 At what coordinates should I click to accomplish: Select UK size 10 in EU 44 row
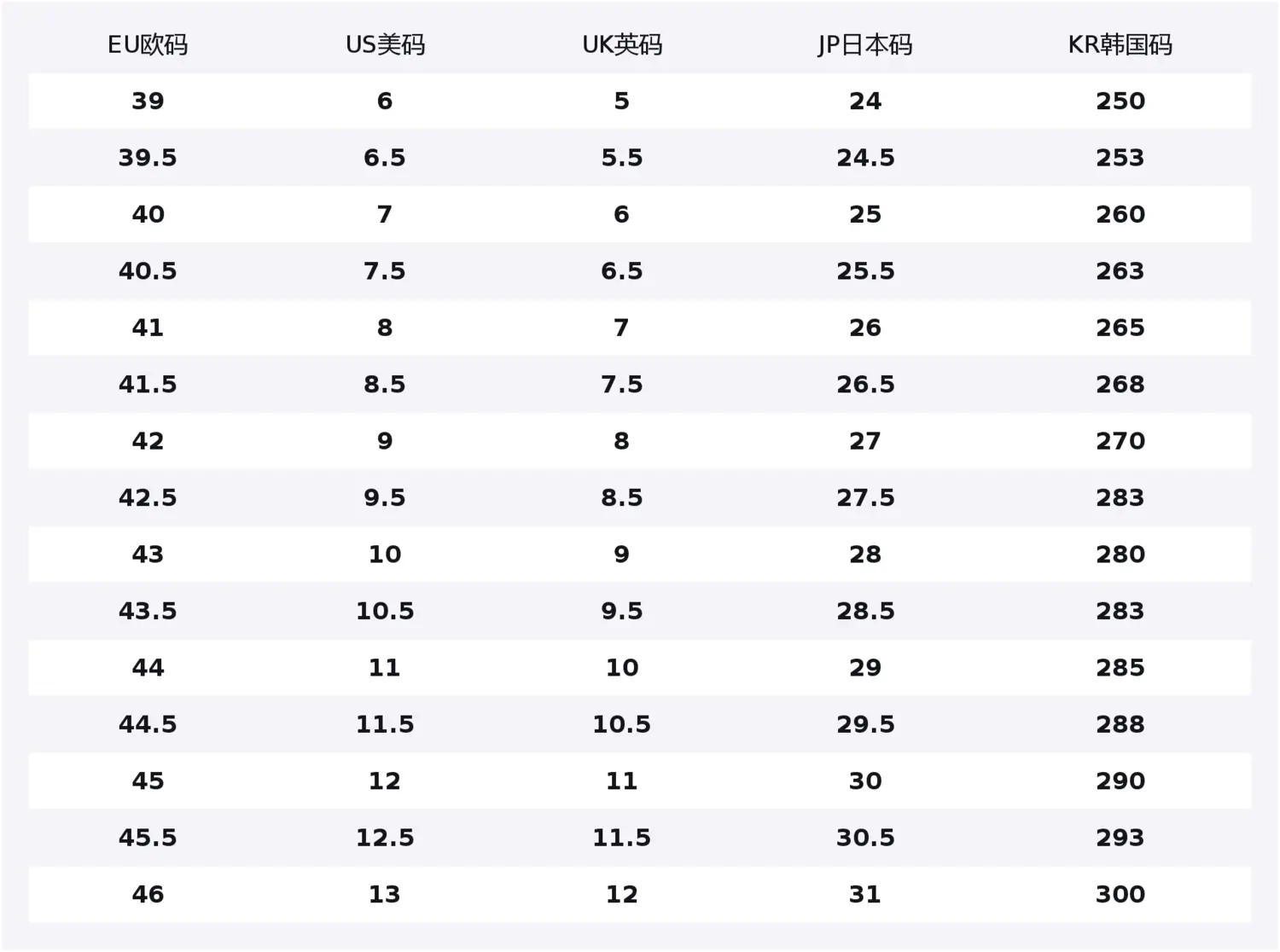pos(622,668)
